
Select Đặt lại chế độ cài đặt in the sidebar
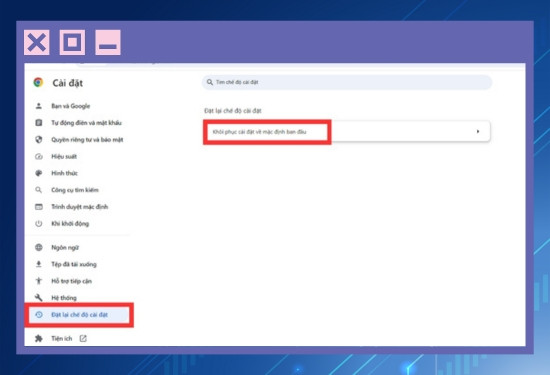(79, 315)
